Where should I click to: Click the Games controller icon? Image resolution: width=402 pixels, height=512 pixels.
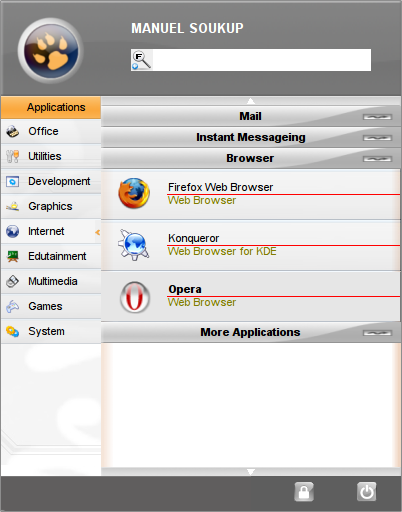pos(13,306)
